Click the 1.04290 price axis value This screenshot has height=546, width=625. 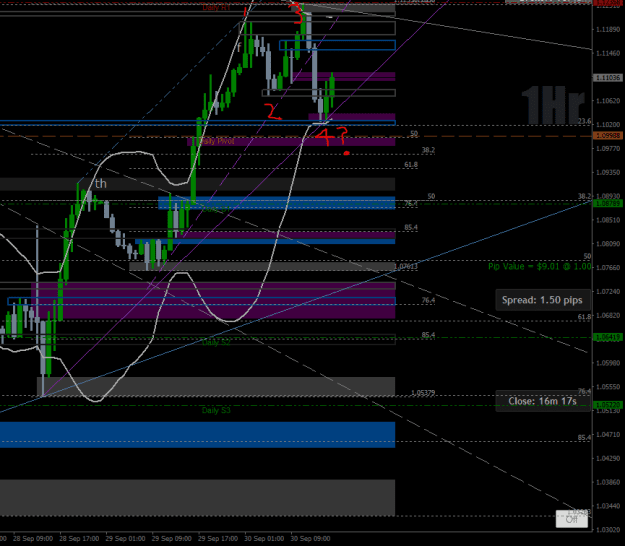608,458
